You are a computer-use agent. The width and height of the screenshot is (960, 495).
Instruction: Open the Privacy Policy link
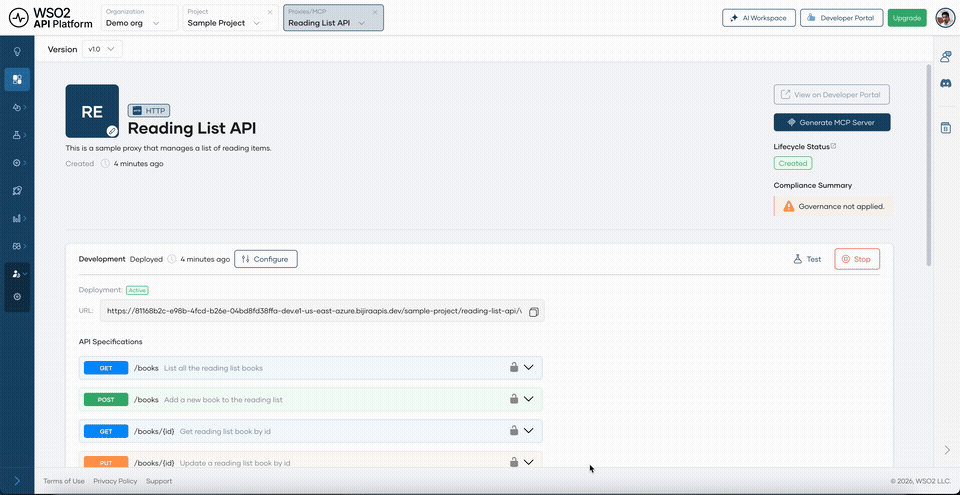115,481
